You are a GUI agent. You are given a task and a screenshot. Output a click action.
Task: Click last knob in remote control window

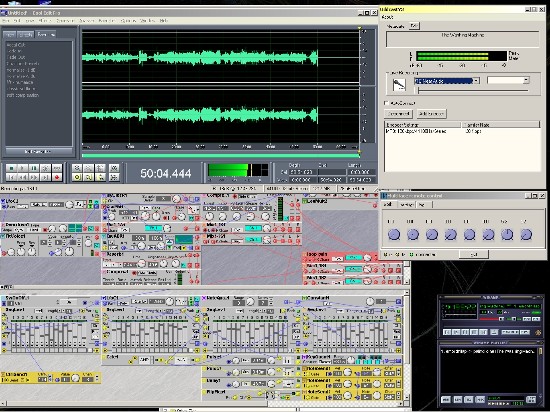coord(526,234)
